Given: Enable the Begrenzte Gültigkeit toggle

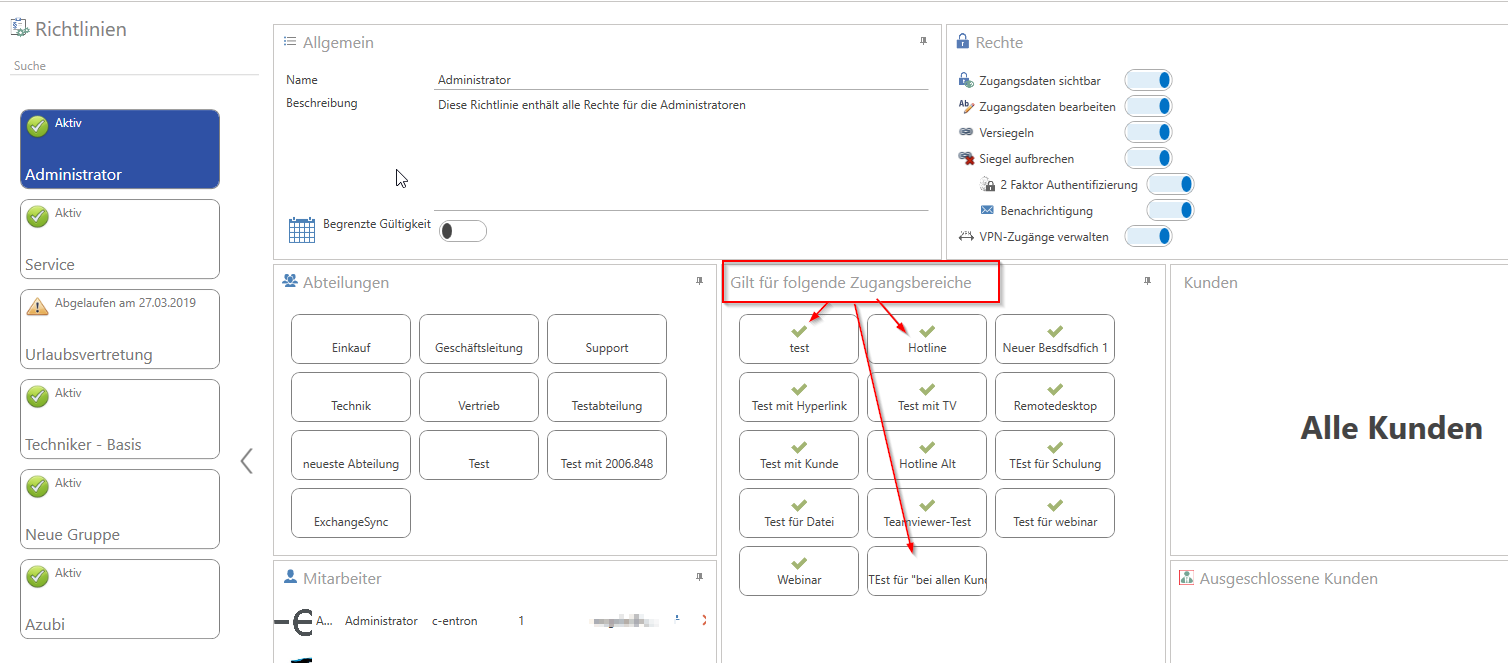Looking at the screenshot, I should (x=462, y=231).
